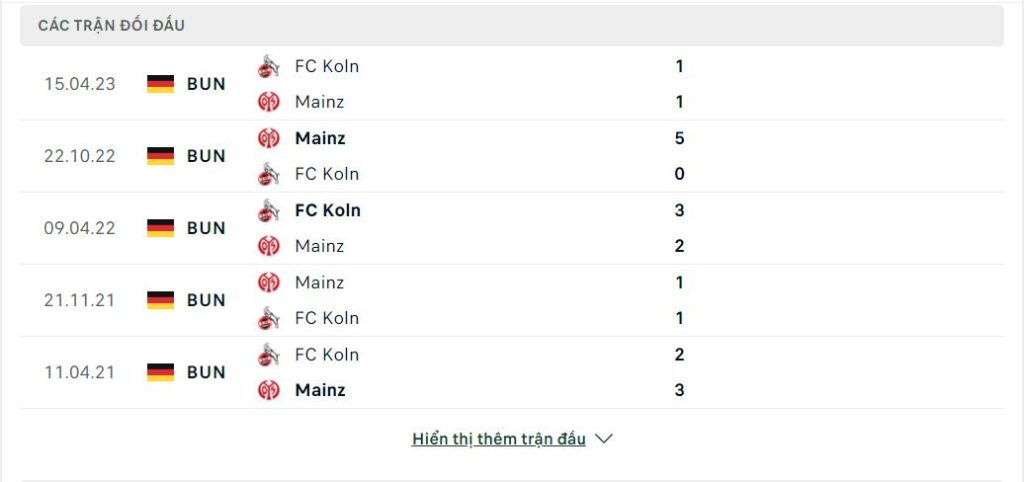Click FC Koln crest in 15.04.23 match
The height and width of the screenshot is (482, 1024).
pyautogui.click(x=268, y=66)
